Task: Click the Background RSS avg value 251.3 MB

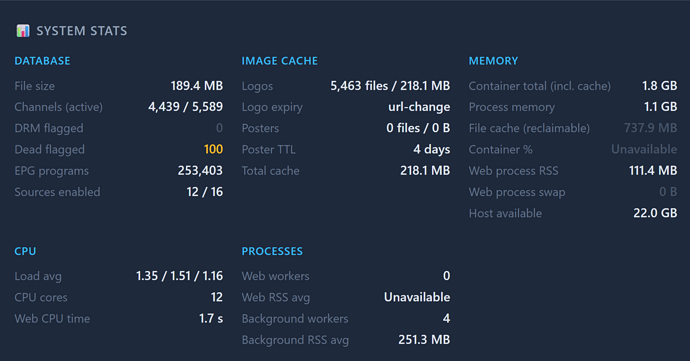Action: click(x=424, y=339)
